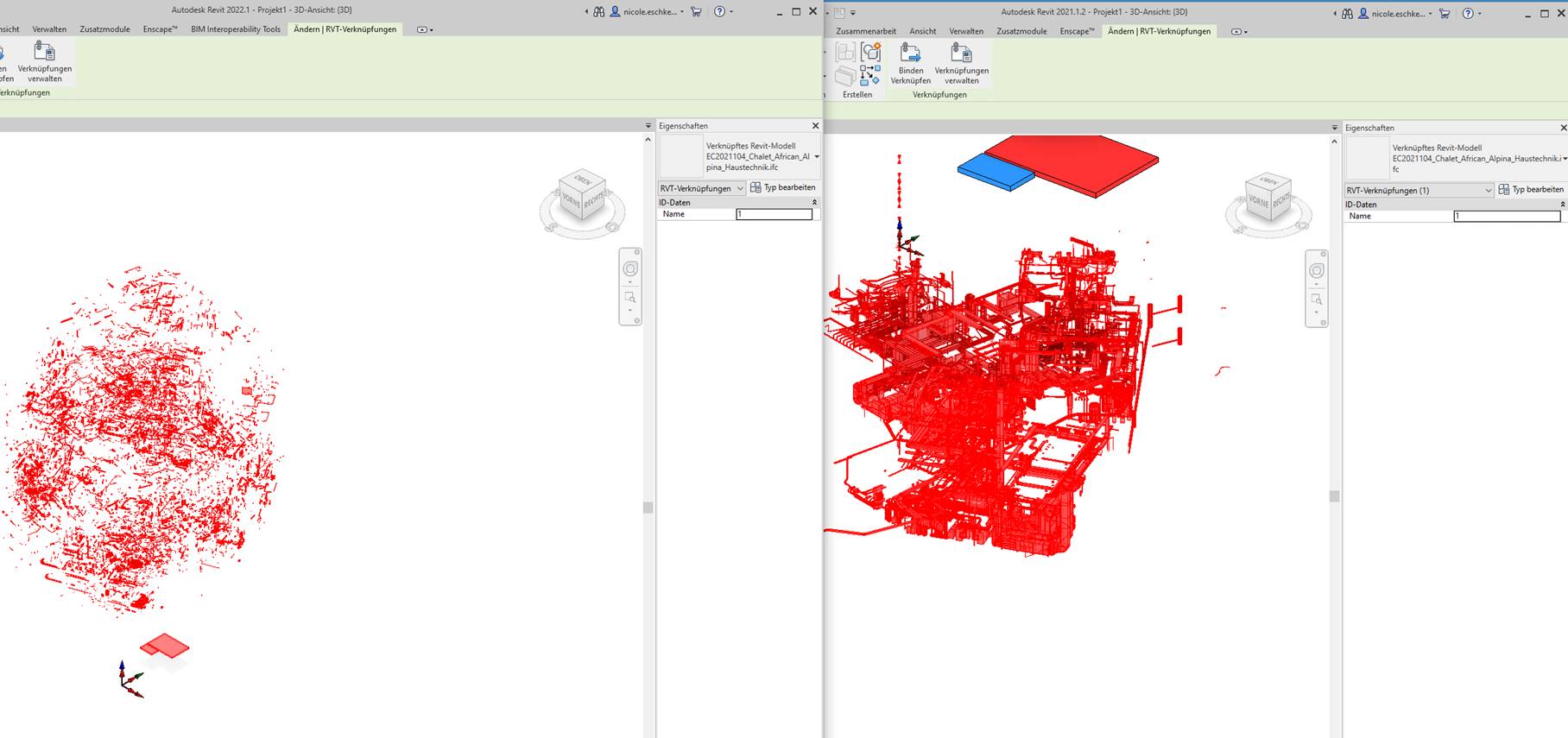Click zoom tool in Revit 2022 navigation bar
Image resolution: width=1568 pixels, height=738 pixels.
(630, 298)
